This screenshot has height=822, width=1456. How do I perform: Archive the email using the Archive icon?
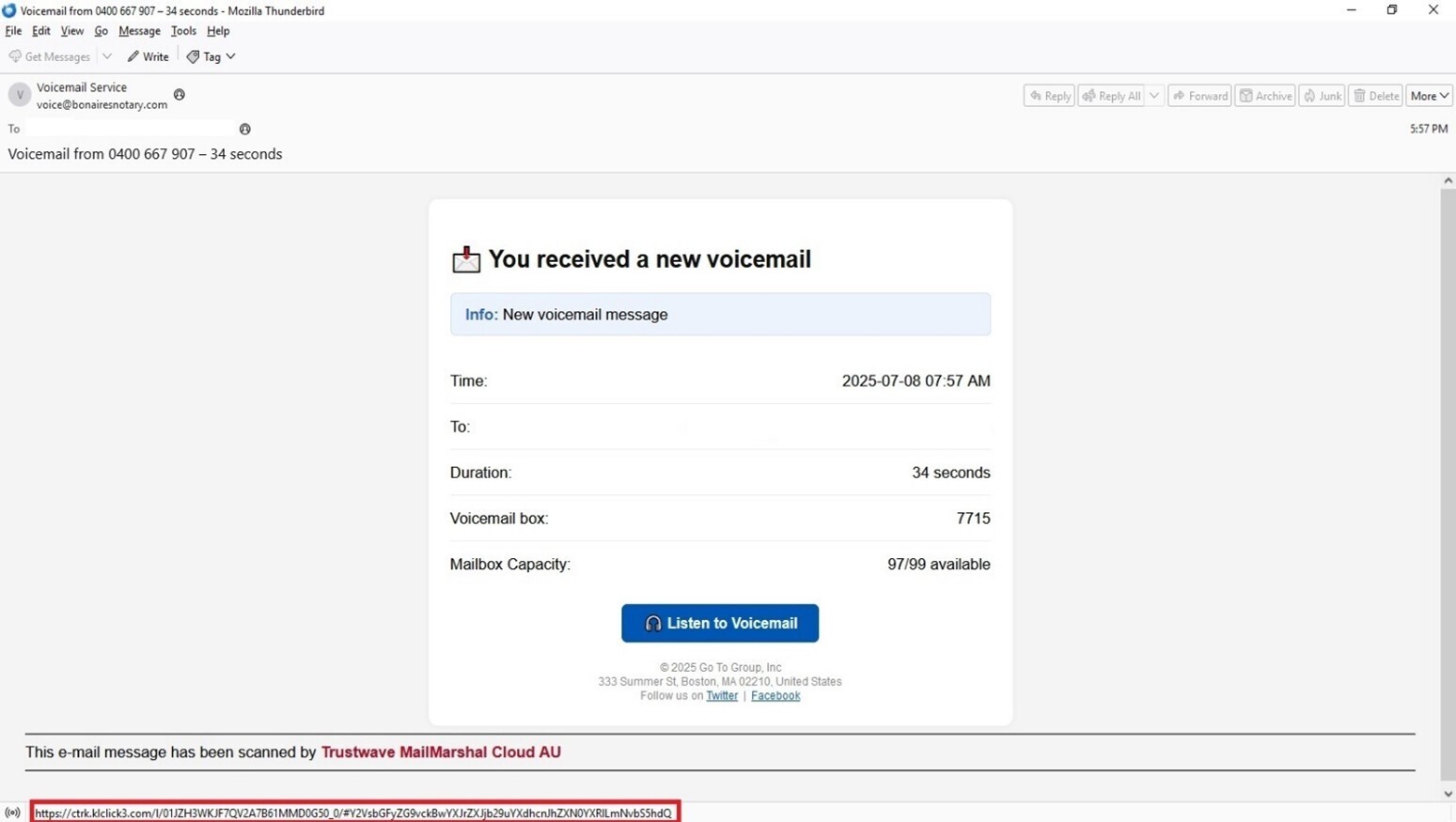point(1264,95)
